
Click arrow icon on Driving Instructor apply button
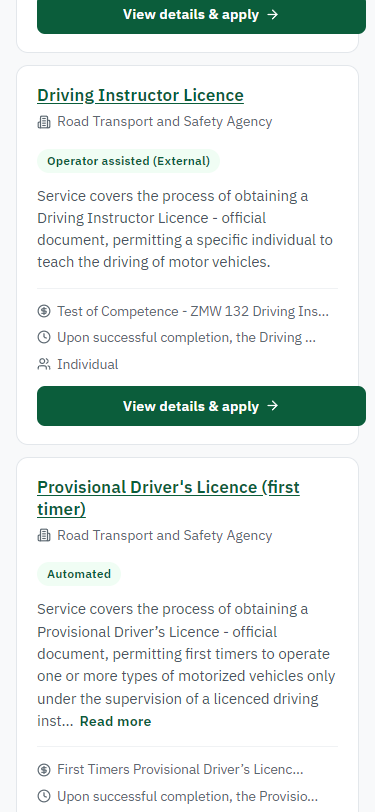[x=272, y=406]
